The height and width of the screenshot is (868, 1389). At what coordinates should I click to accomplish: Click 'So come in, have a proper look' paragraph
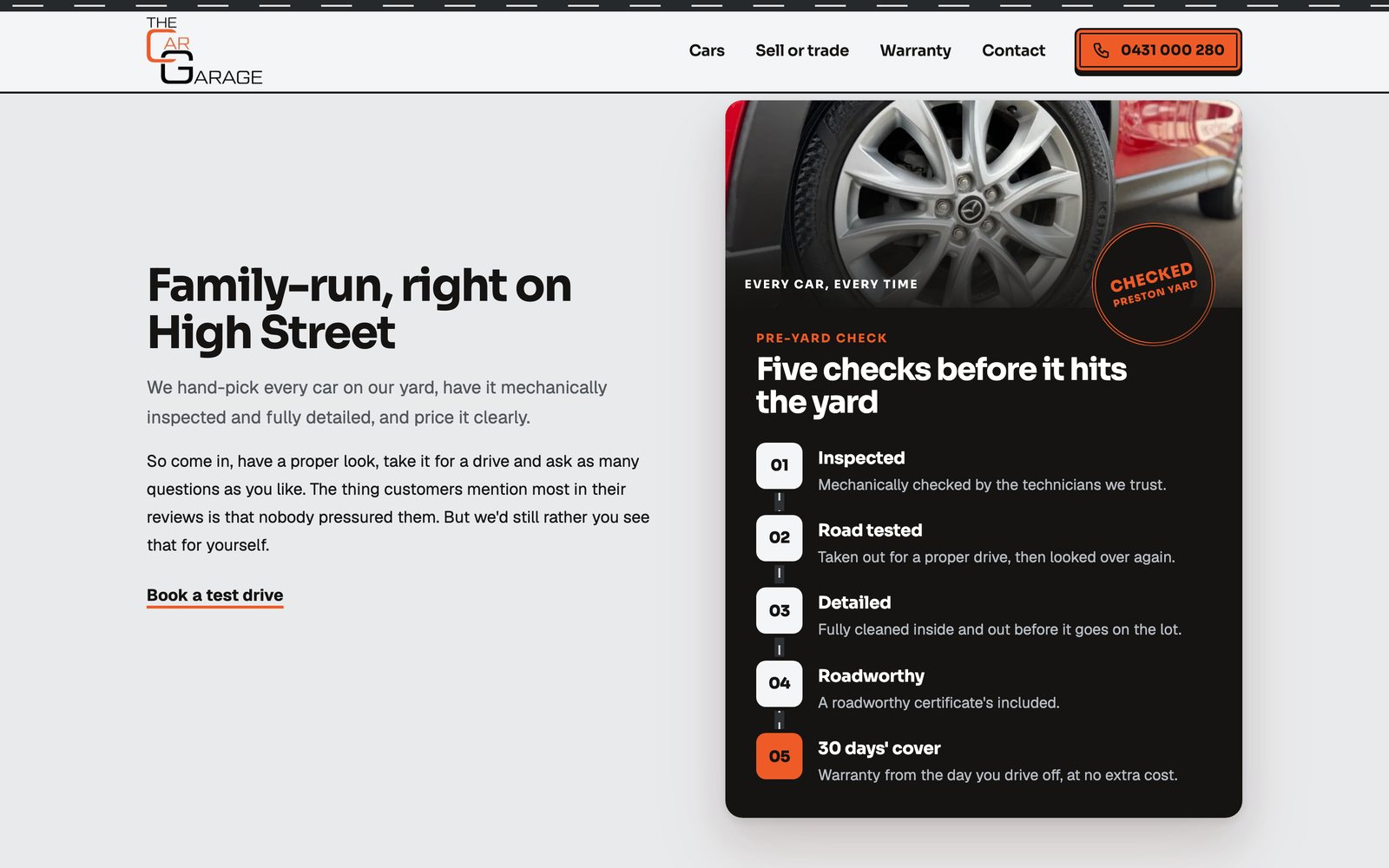(x=398, y=503)
